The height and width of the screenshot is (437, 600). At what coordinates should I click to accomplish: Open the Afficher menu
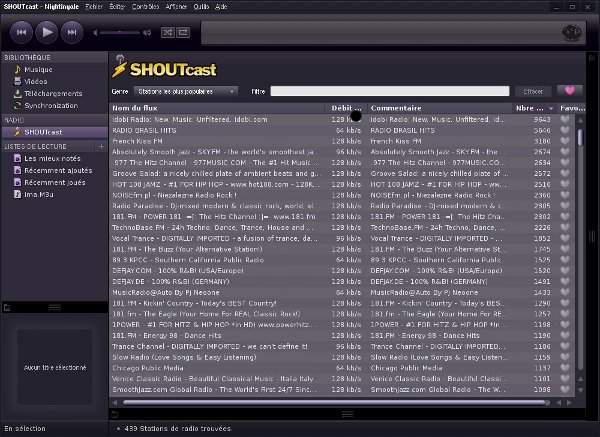176,7
